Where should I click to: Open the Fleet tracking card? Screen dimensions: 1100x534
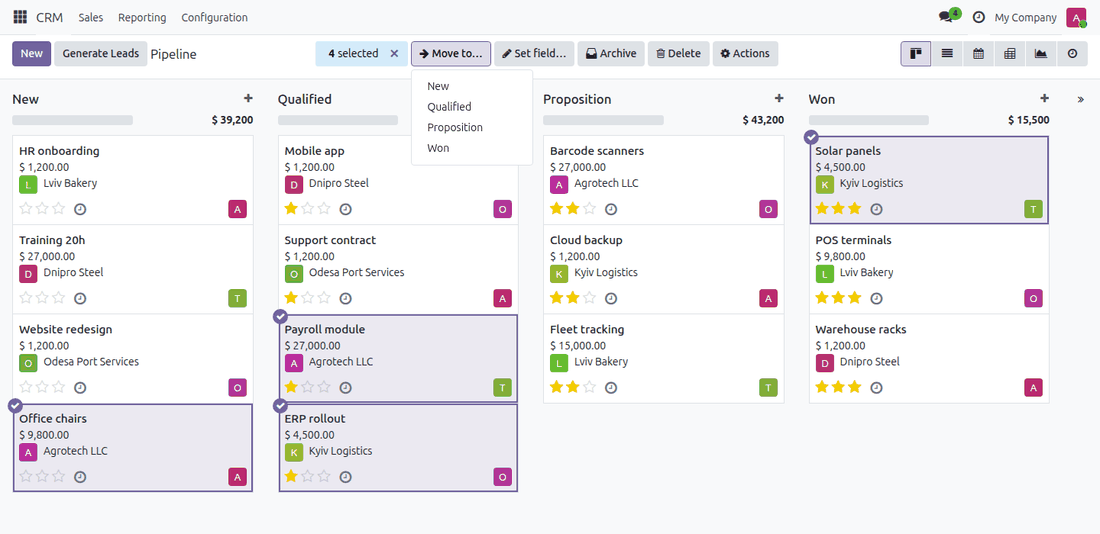click(x=664, y=359)
